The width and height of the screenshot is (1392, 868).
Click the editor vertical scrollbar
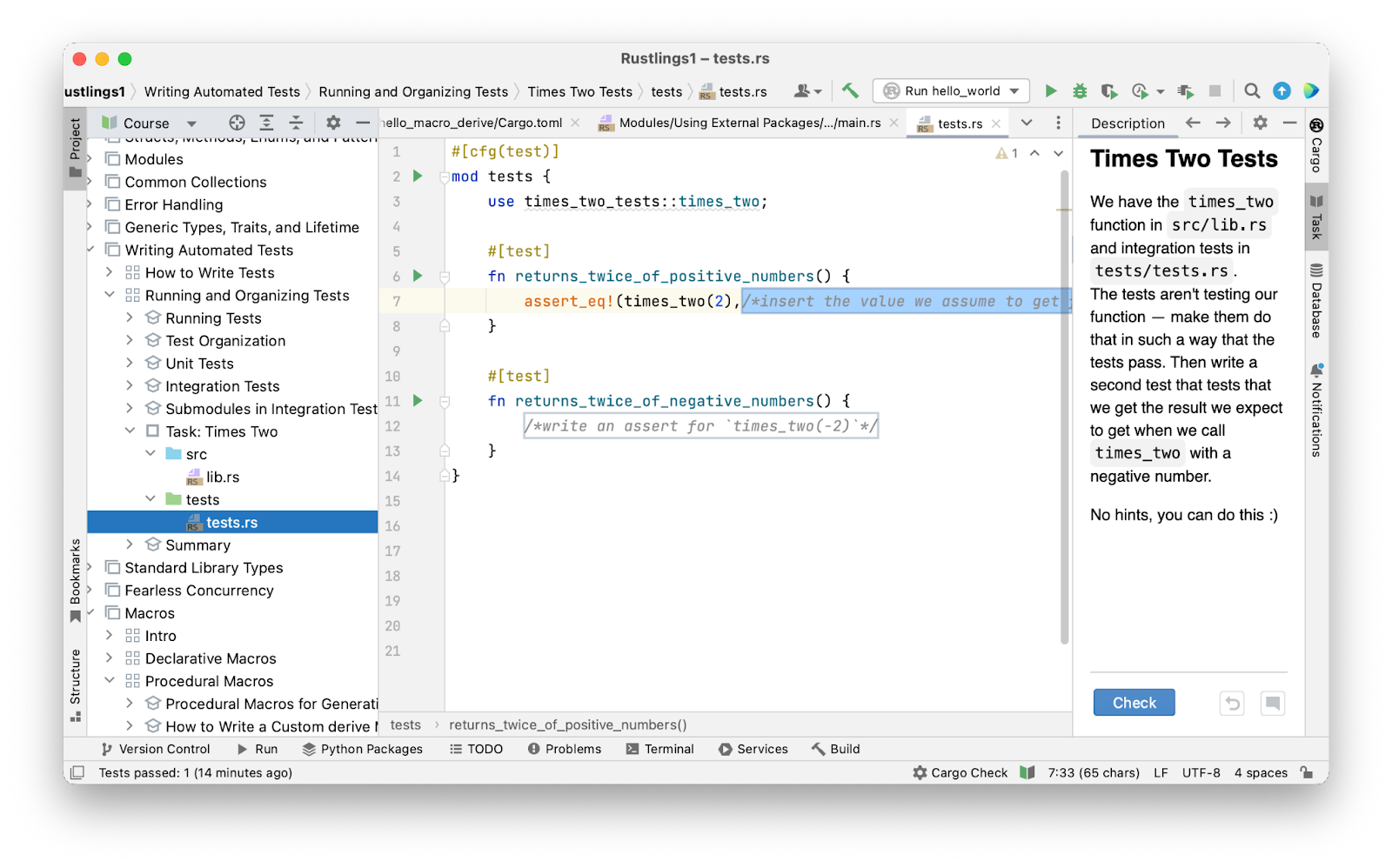(x=1065, y=407)
